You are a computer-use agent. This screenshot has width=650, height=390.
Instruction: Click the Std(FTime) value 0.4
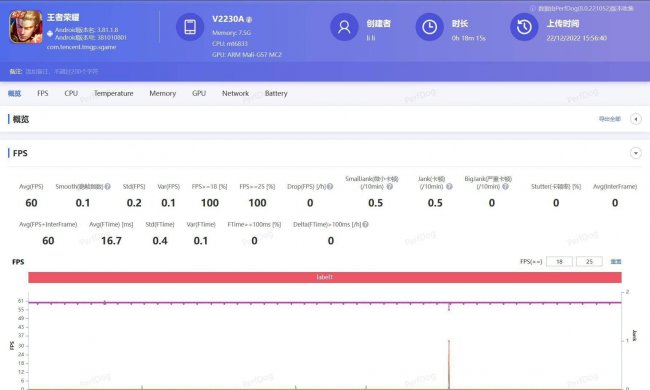pos(160,240)
